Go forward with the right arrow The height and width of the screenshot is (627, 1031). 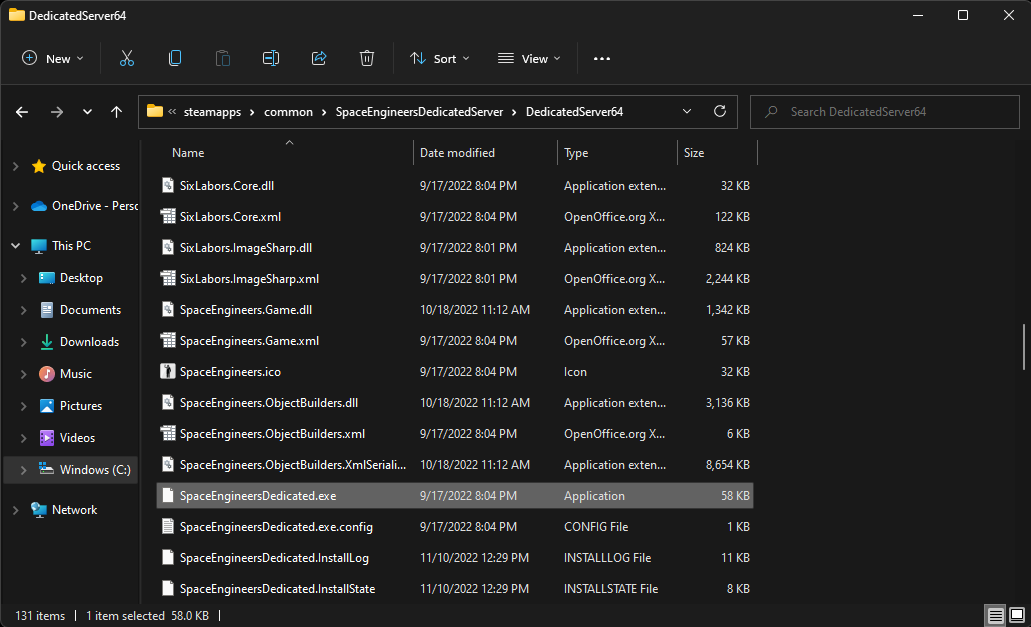tap(57, 112)
